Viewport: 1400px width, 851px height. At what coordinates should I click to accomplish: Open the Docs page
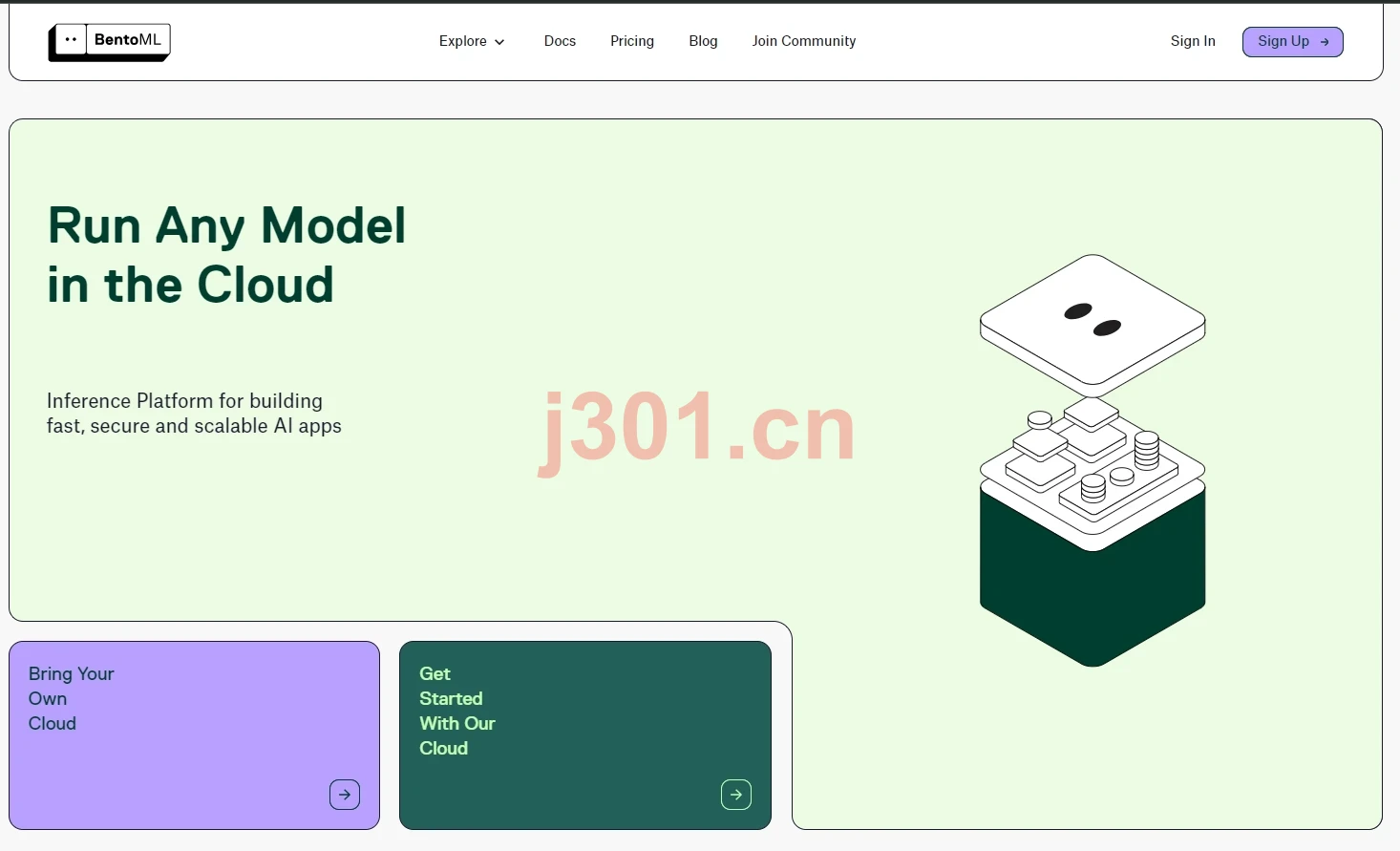click(x=560, y=41)
